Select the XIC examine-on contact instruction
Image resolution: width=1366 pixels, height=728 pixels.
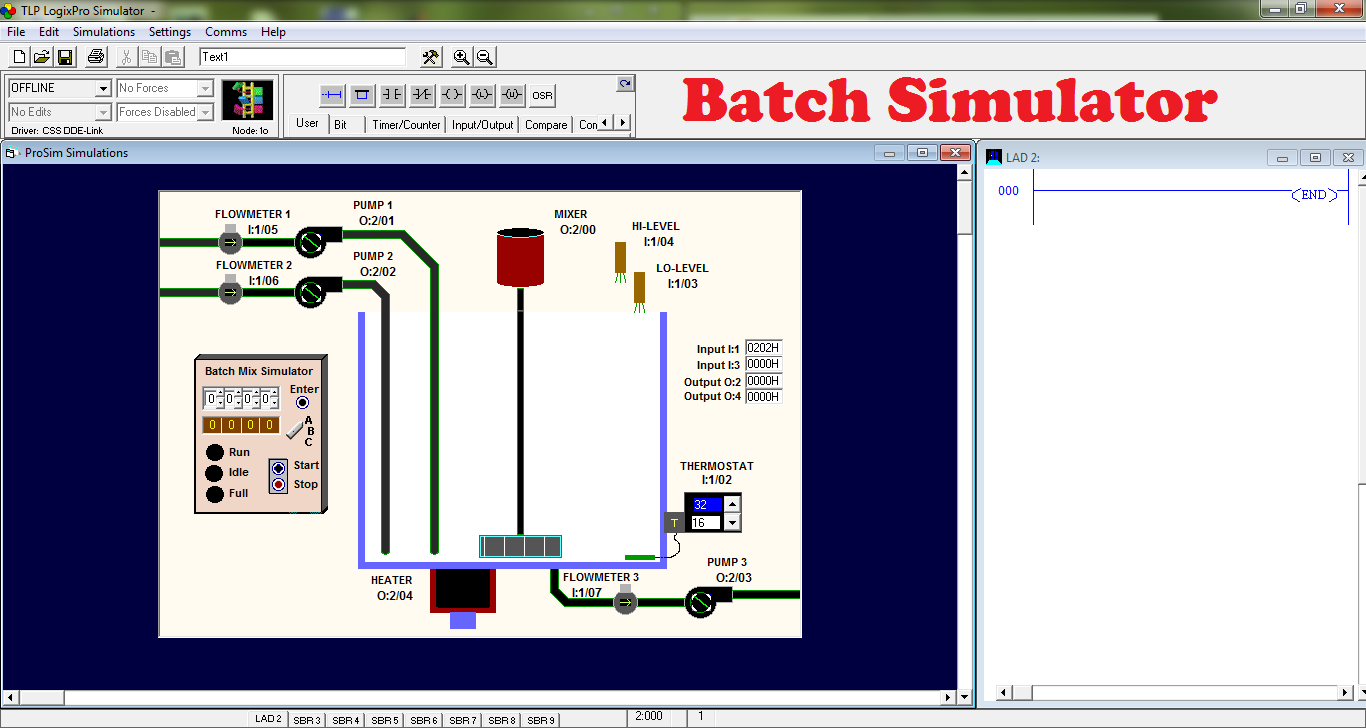click(x=391, y=94)
